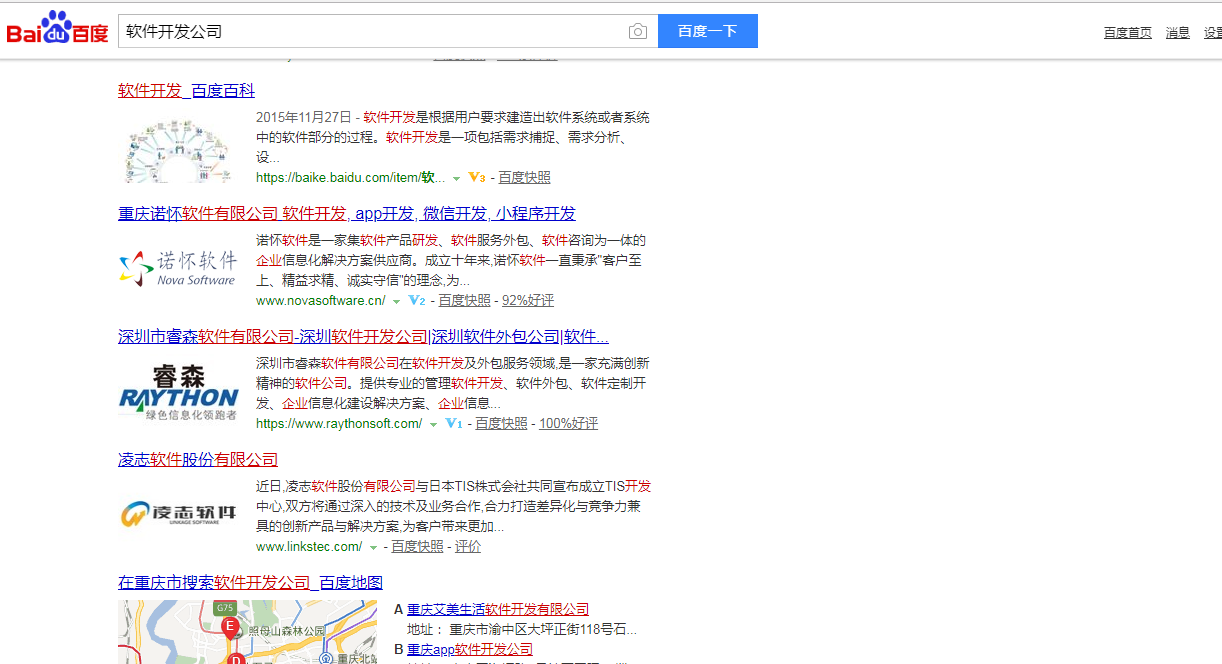Expand dropdown arrow after novasoftware.cn URL
This screenshot has height=664, width=1222.
coord(396,301)
